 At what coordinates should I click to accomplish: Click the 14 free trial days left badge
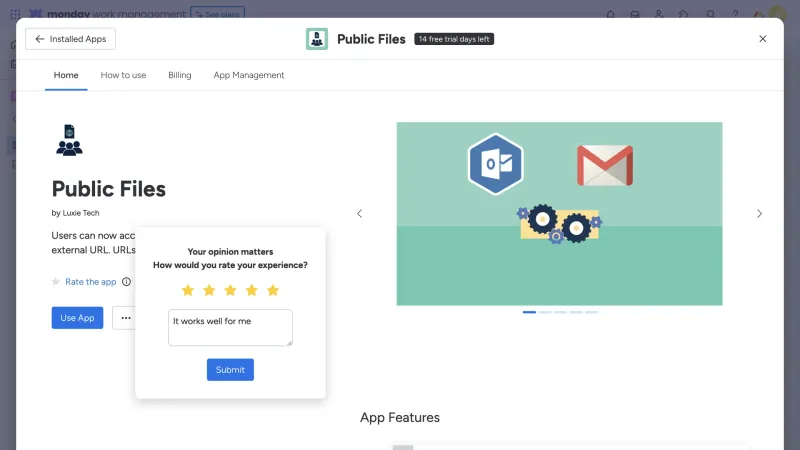454,39
